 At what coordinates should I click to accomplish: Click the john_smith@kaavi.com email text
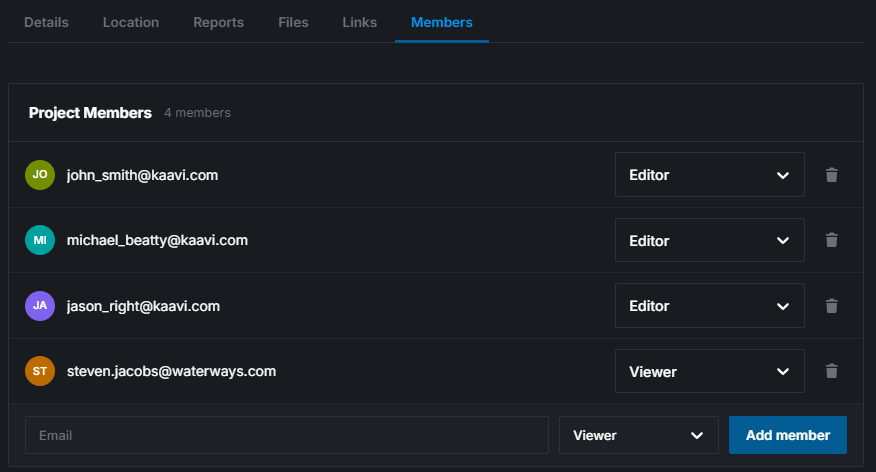point(142,175)
